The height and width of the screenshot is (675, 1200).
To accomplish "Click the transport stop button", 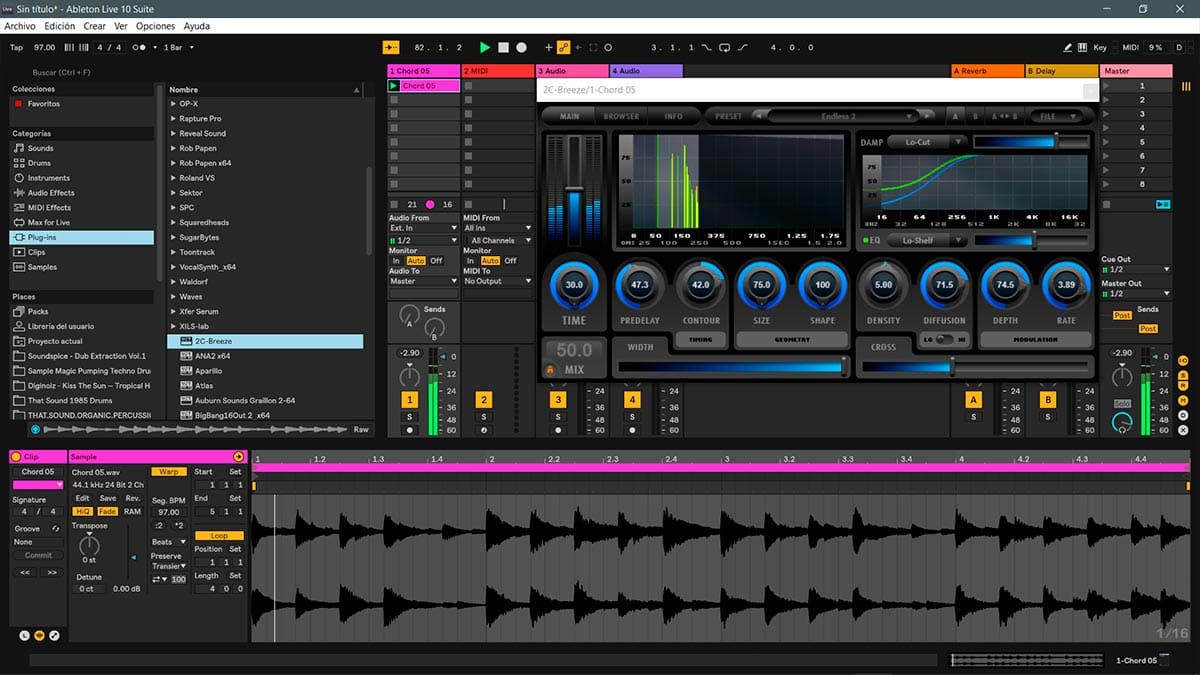I will click(503, 47).
